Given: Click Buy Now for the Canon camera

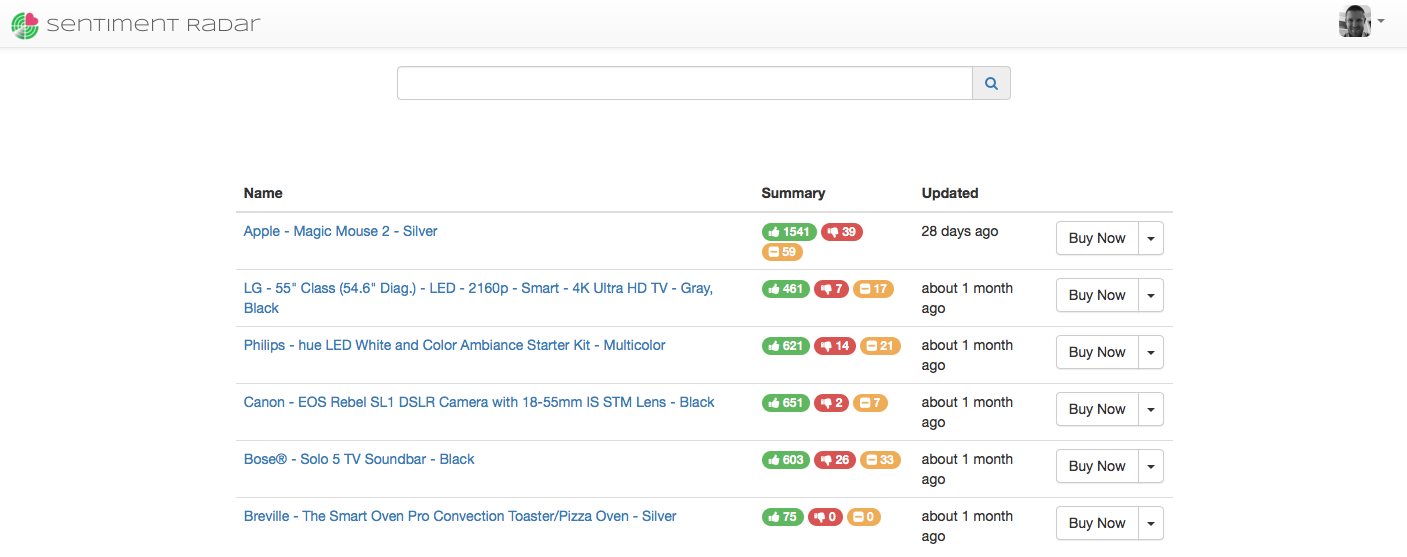Looking at the screenshot, I should [1097, 409].
